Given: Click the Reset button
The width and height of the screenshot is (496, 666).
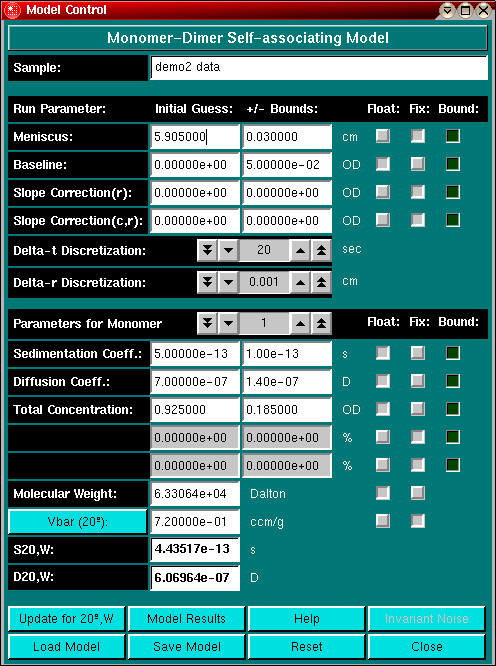Looking at the screenshot, I should point(307,646).
